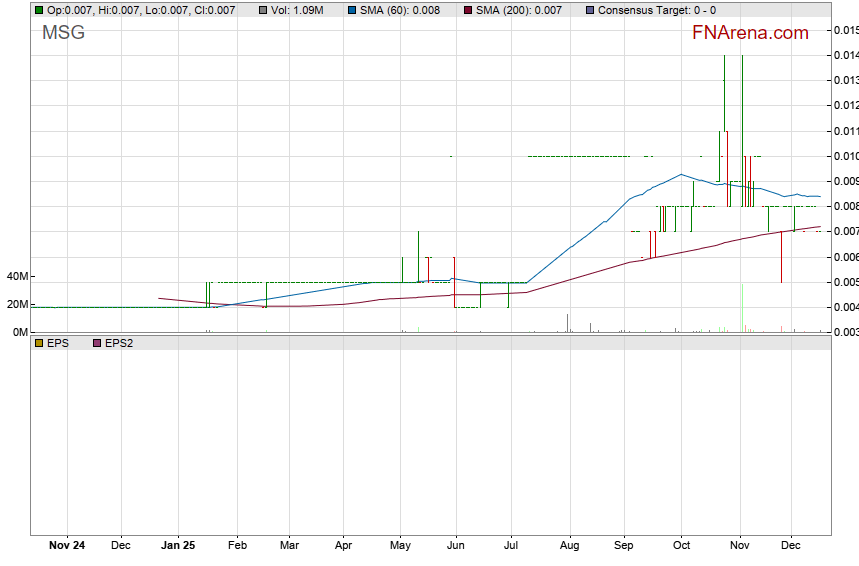Click the green OHLC legend swatch
The image size is (859, 566).
38,10
